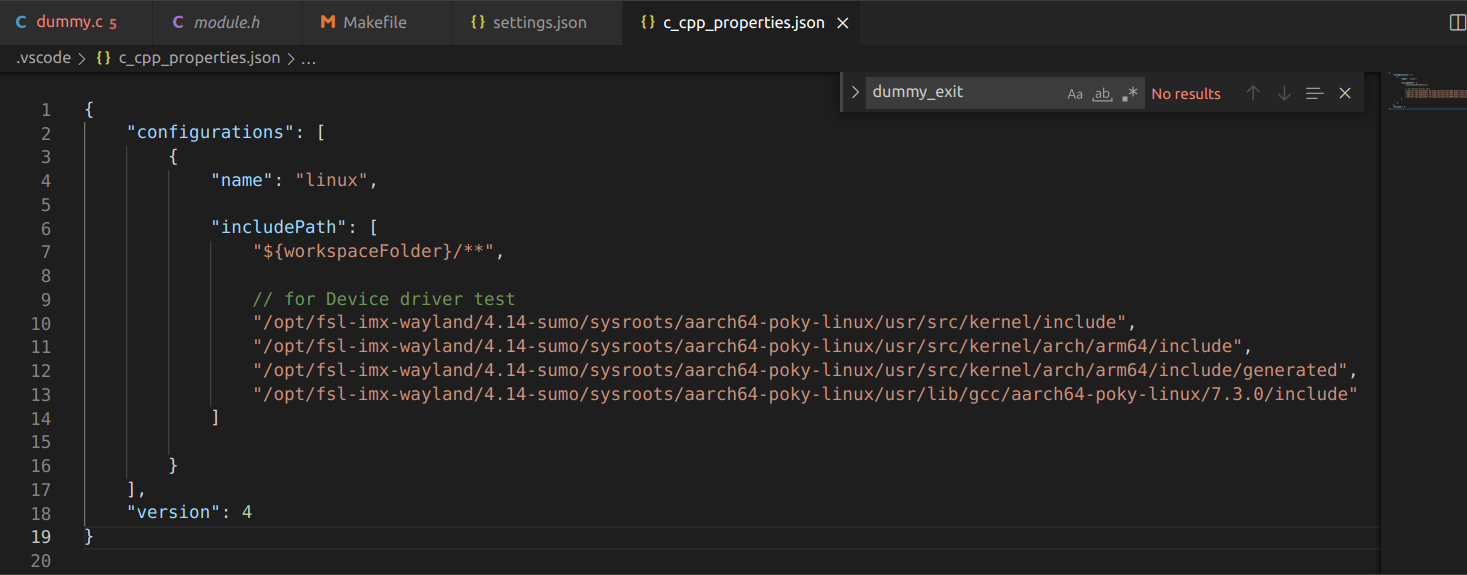Click the "for Device driver test" comment
1467x575 pixels.
pos(384,299)
